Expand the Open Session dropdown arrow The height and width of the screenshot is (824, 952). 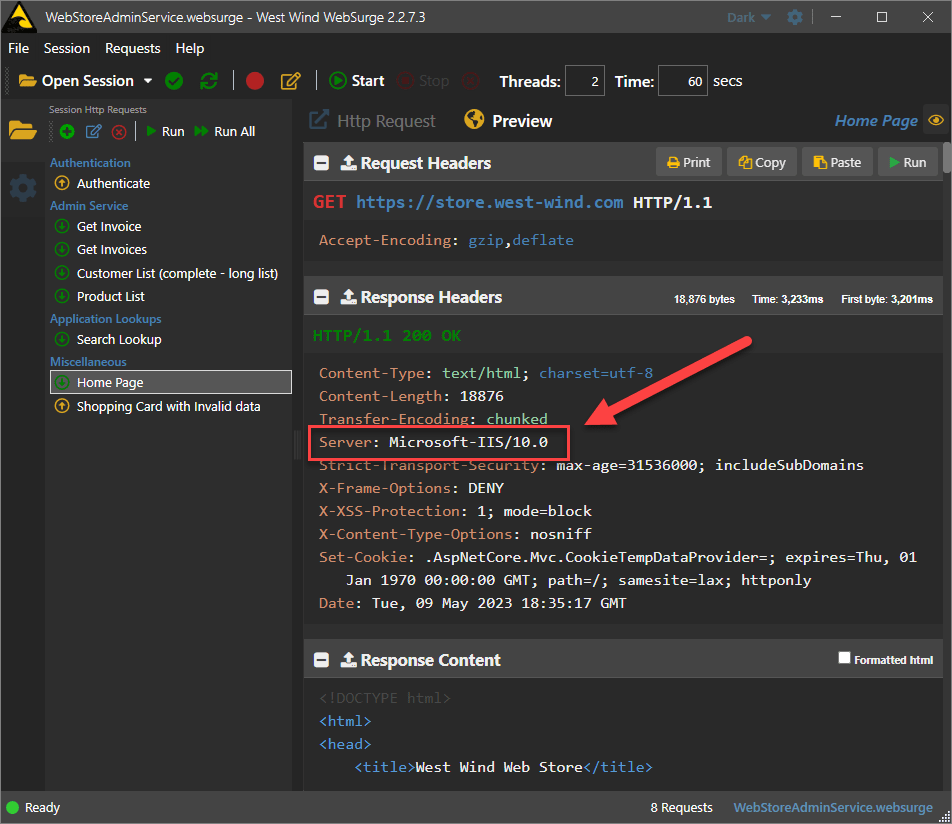pos(147,80)
